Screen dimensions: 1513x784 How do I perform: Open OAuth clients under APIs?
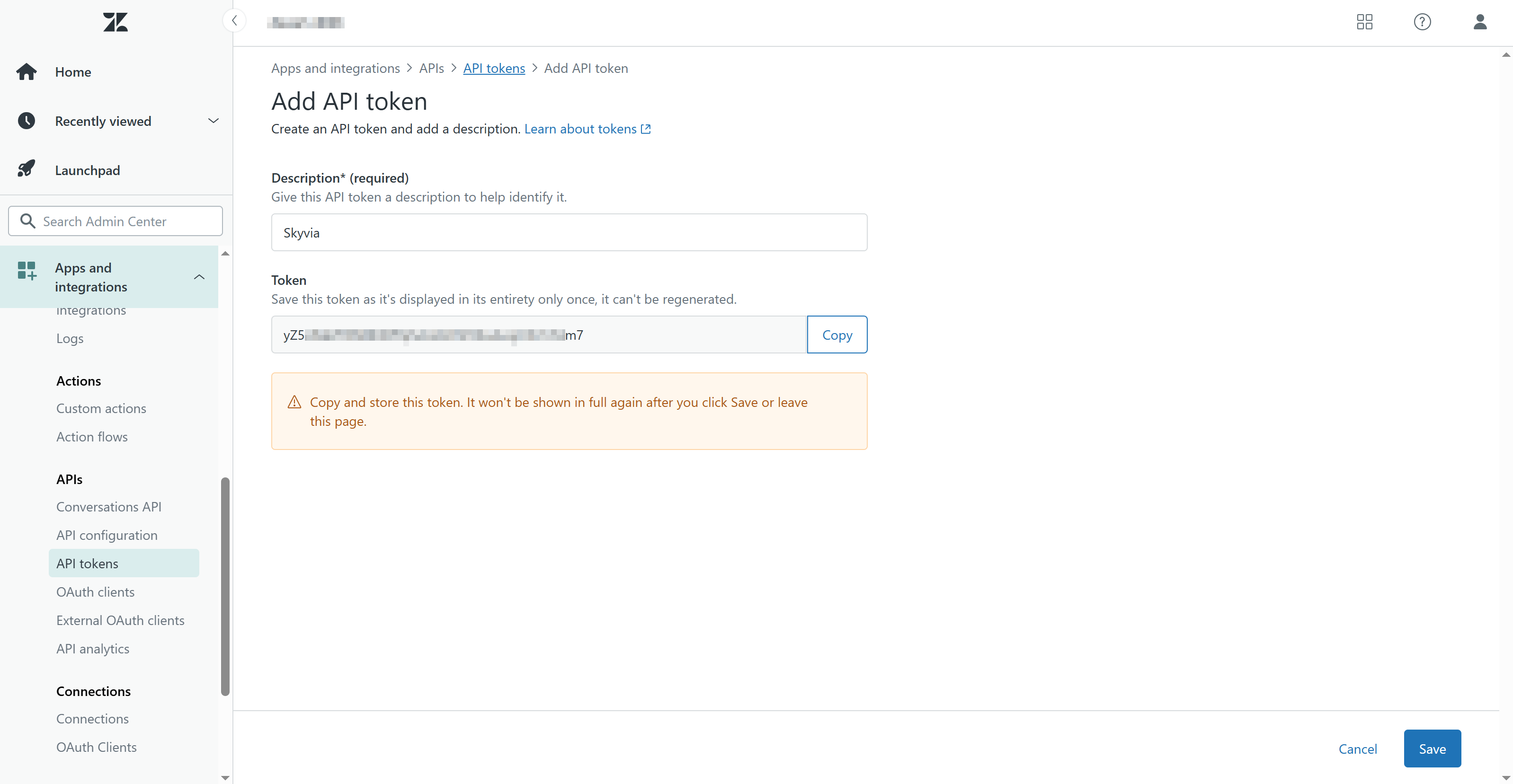[x=95, y=592]
